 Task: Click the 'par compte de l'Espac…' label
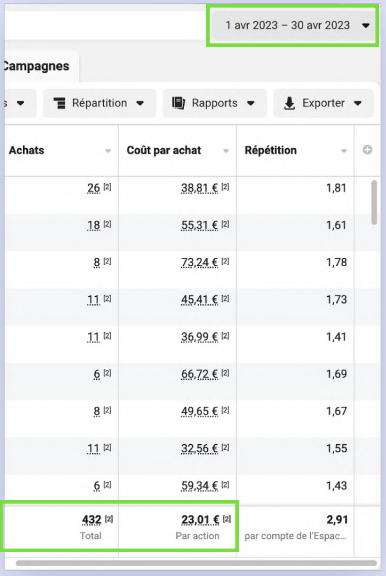[295, 536]
